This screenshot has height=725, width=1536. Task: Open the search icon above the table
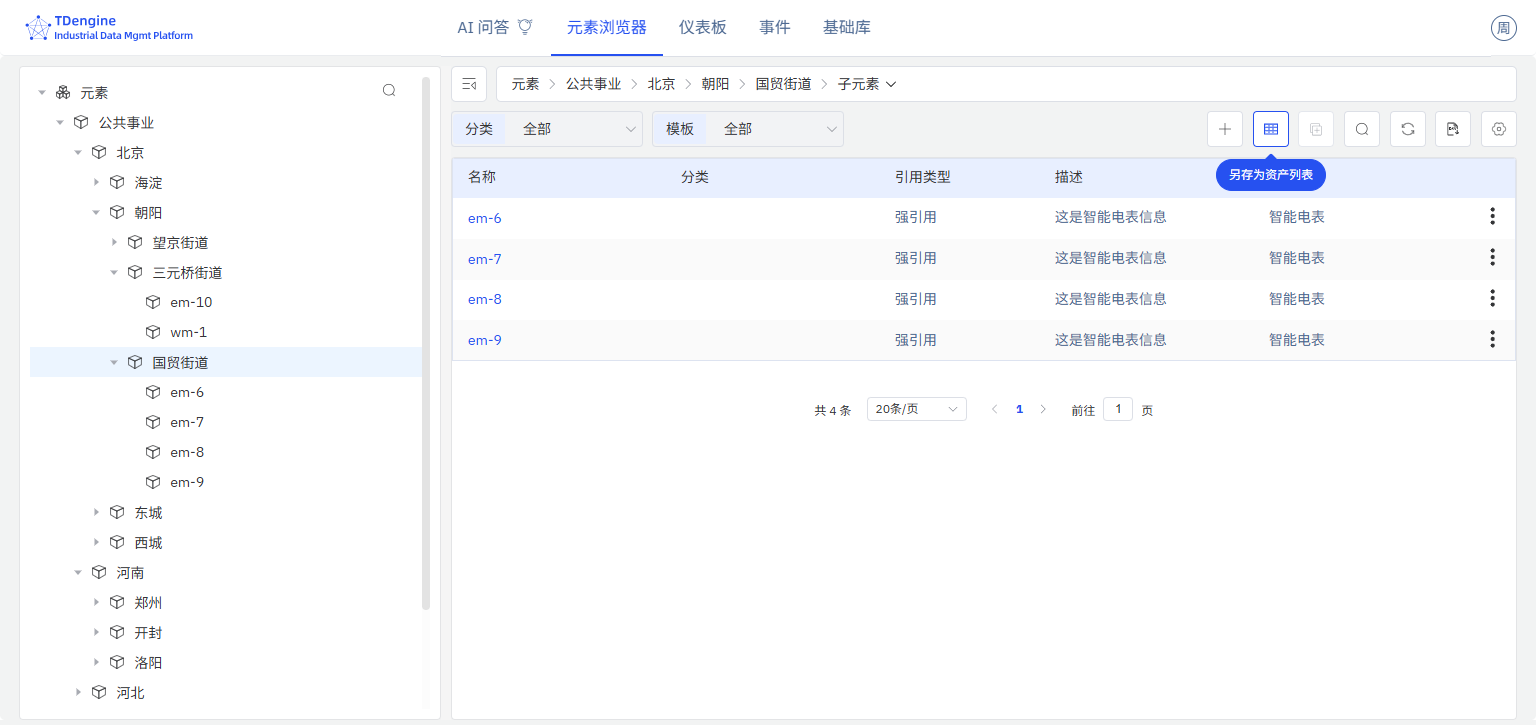(1361, 129)
